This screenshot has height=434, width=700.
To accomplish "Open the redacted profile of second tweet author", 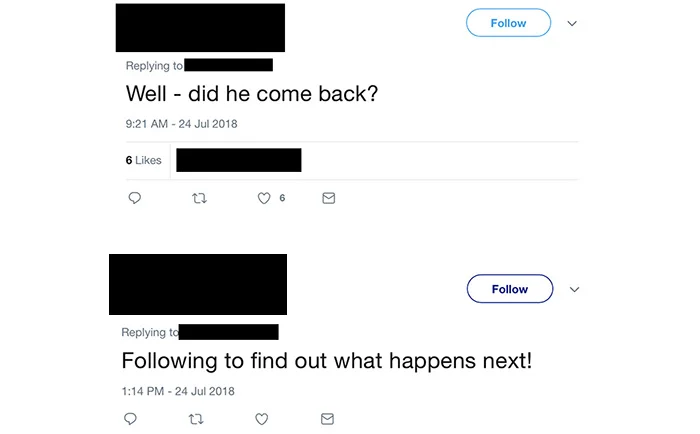I will 198,284.
